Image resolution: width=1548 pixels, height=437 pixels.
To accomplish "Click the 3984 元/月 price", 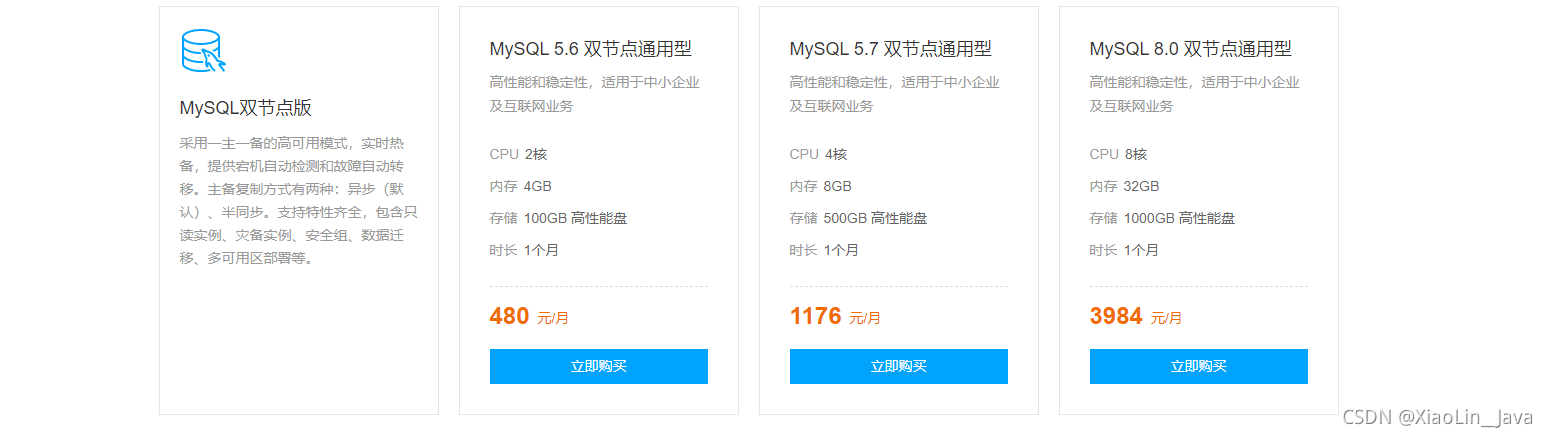I will 1136,317.
